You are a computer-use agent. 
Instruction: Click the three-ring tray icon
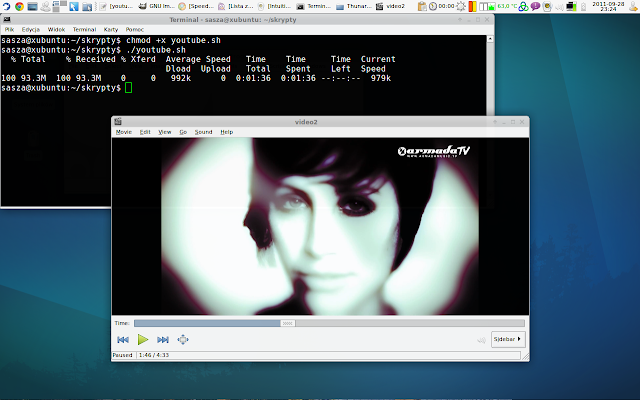523,6
